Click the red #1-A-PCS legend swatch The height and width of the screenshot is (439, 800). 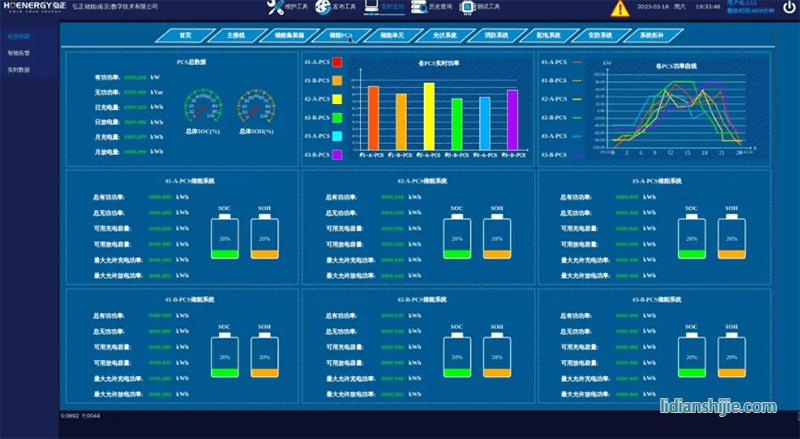click(x=338, y=62)
